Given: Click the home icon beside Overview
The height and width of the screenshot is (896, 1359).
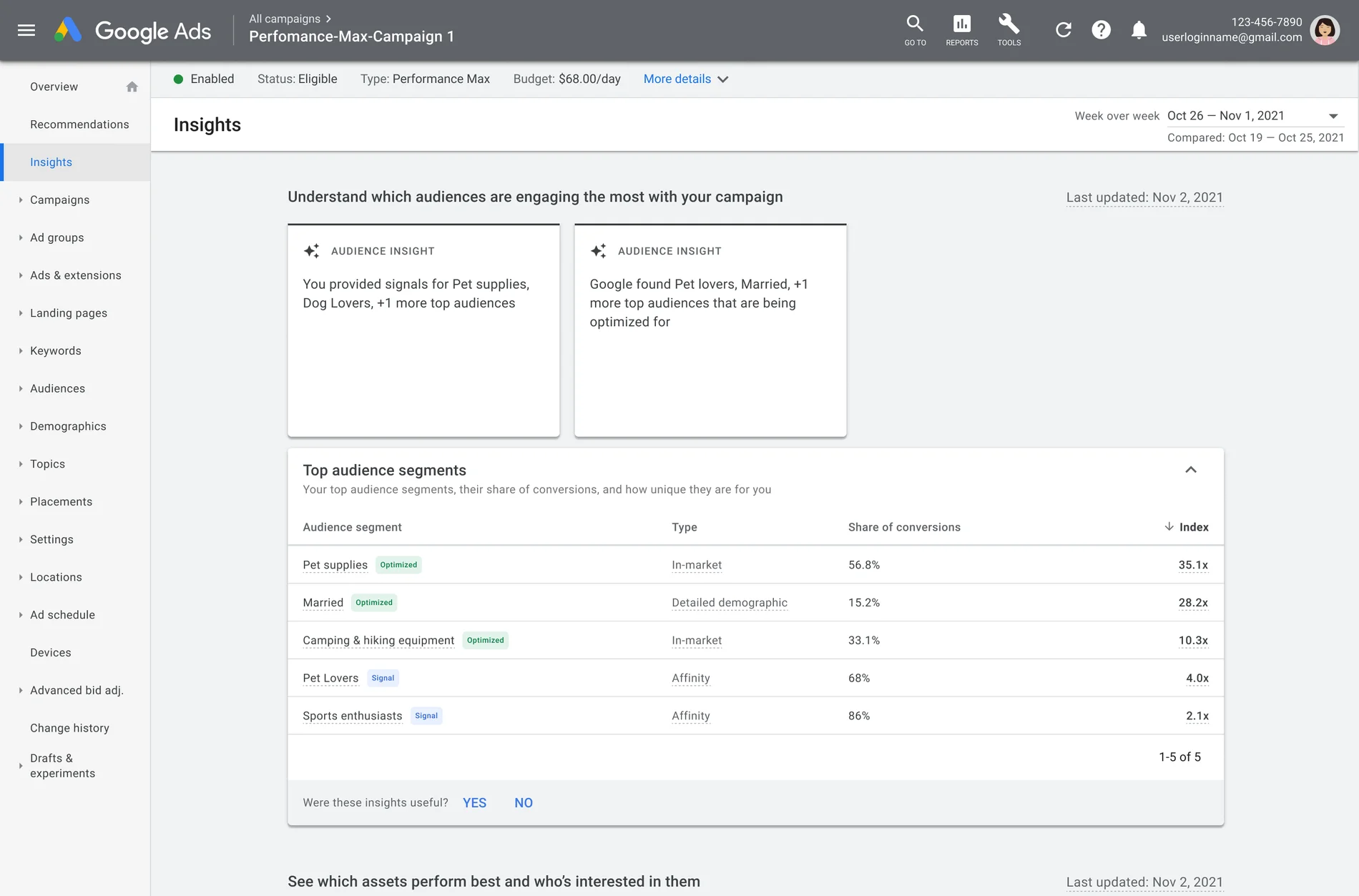Looking at the screenshot, I should [x=132, y=87].
